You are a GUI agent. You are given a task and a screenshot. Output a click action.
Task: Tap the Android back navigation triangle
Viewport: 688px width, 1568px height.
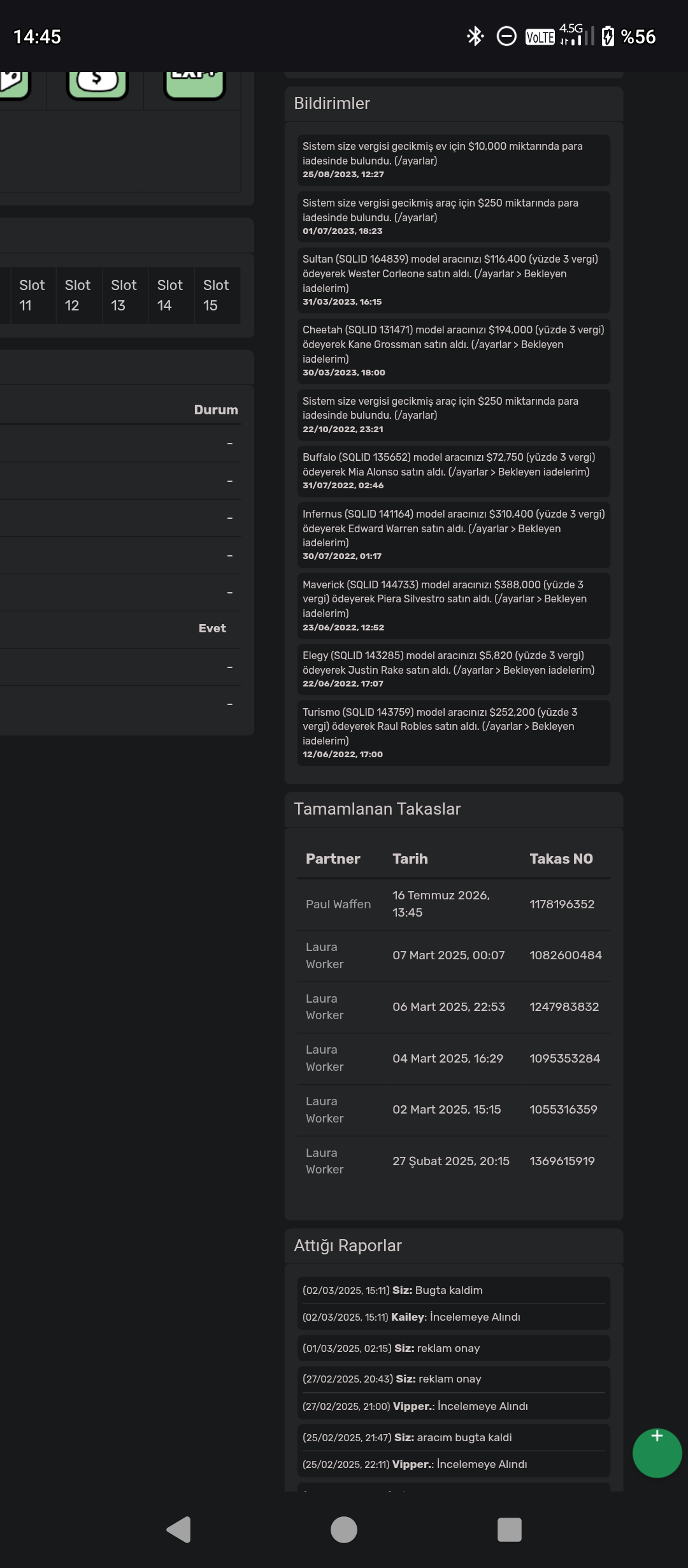coord(178,1529)
